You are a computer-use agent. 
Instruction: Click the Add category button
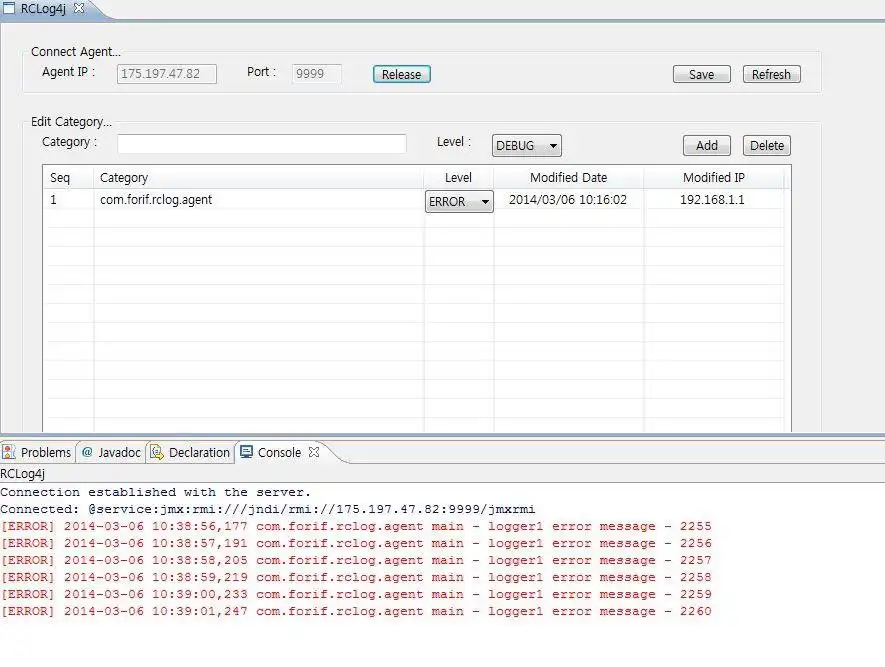tap(707, 146)
